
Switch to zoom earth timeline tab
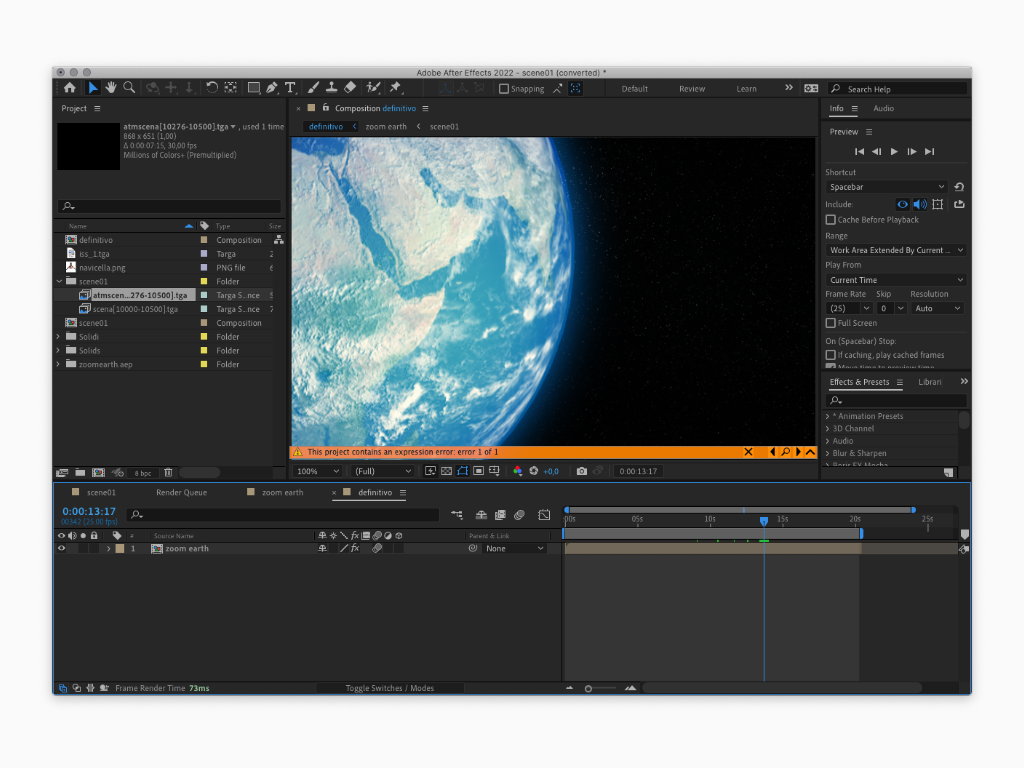282,492
